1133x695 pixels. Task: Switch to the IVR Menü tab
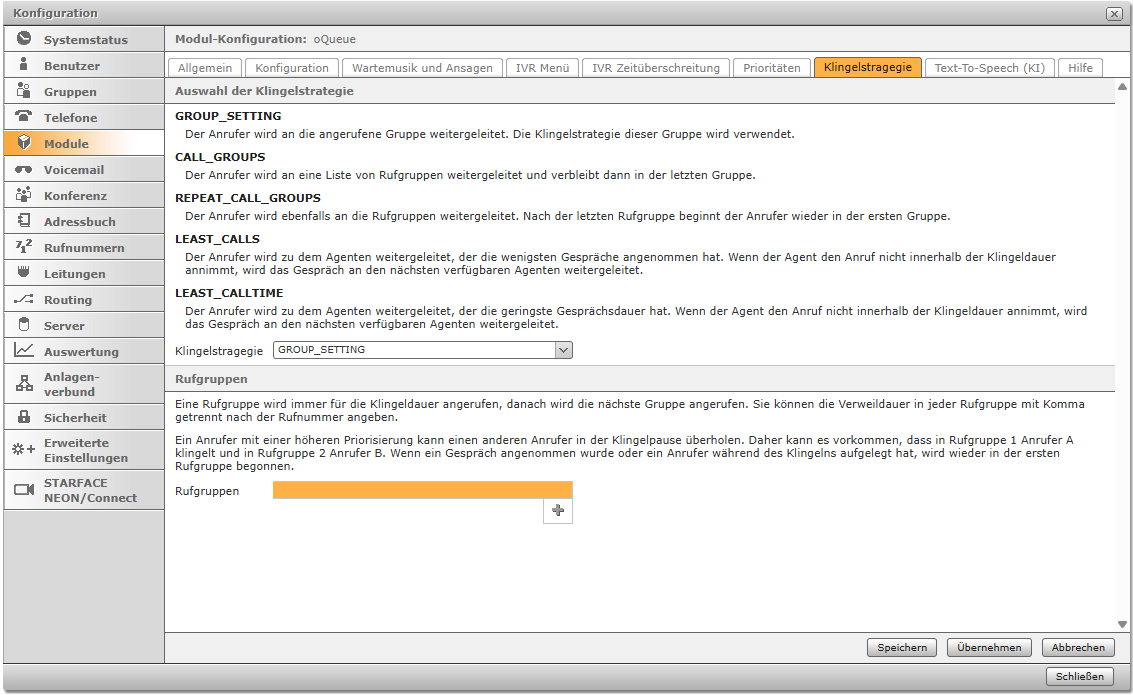tap(542, 68)
